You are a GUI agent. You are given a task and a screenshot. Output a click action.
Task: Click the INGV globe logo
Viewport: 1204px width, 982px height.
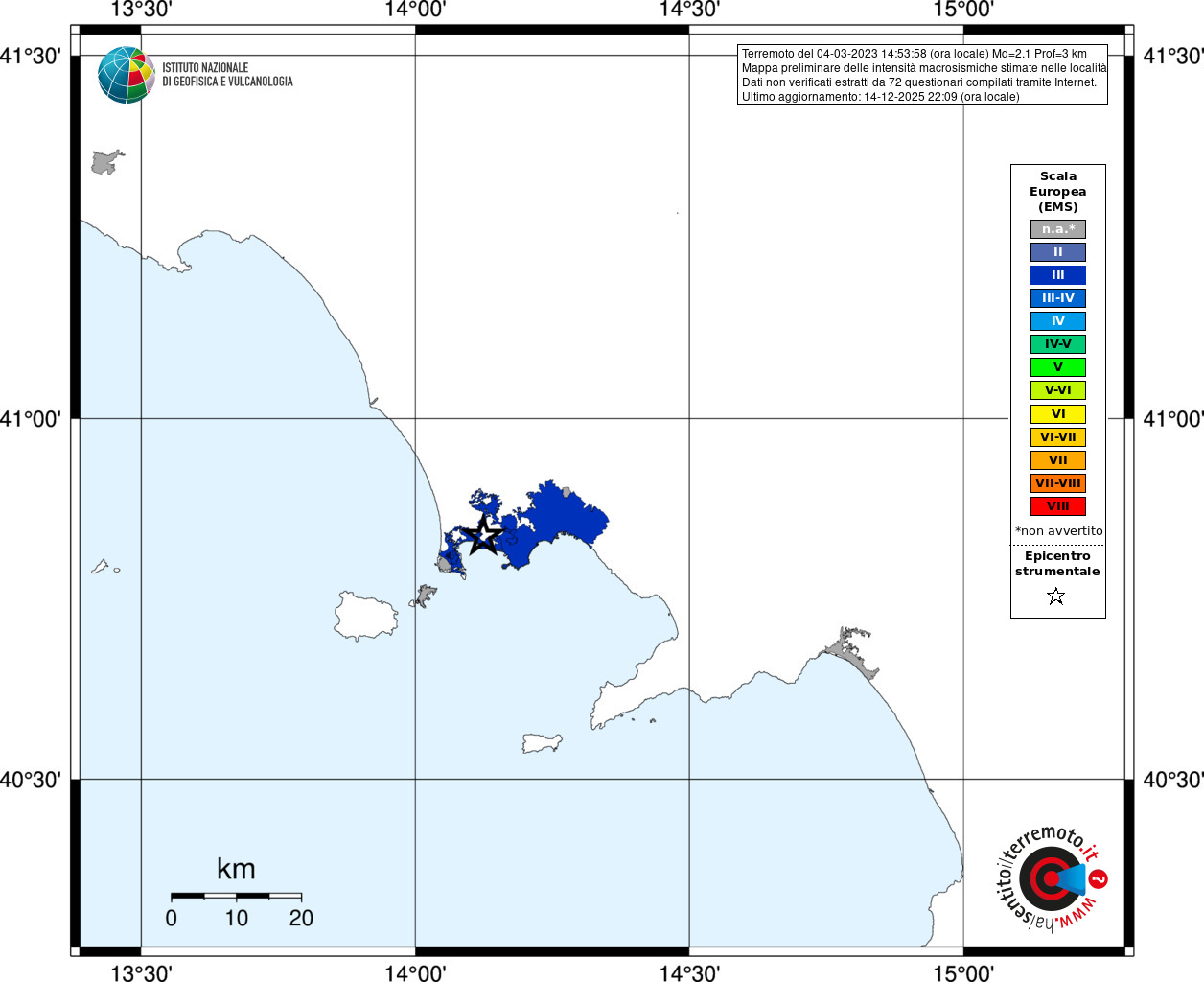126,75
